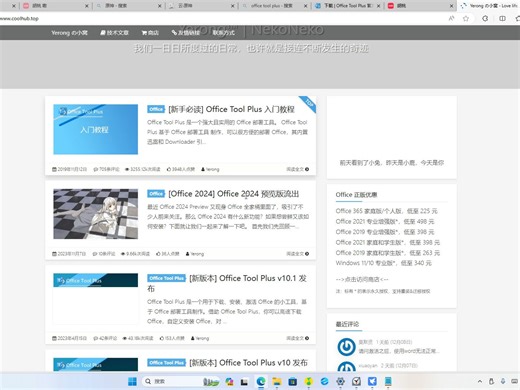
Task: Click the Office tag on Office 2024 post
Action: [156, 194]
